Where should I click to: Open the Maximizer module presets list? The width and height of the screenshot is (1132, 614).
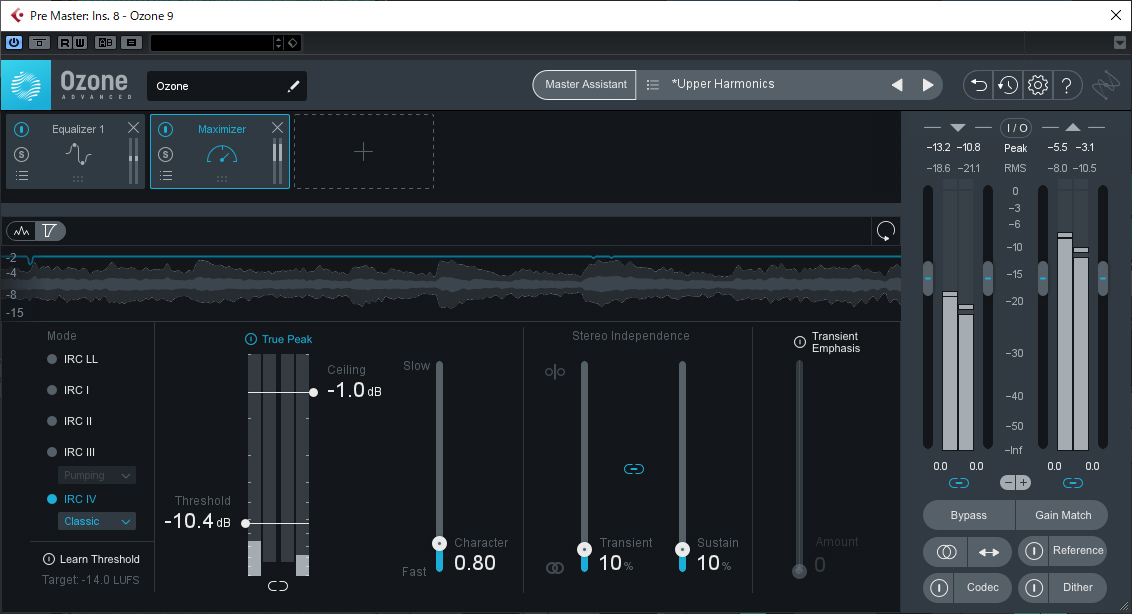point(165,176)
